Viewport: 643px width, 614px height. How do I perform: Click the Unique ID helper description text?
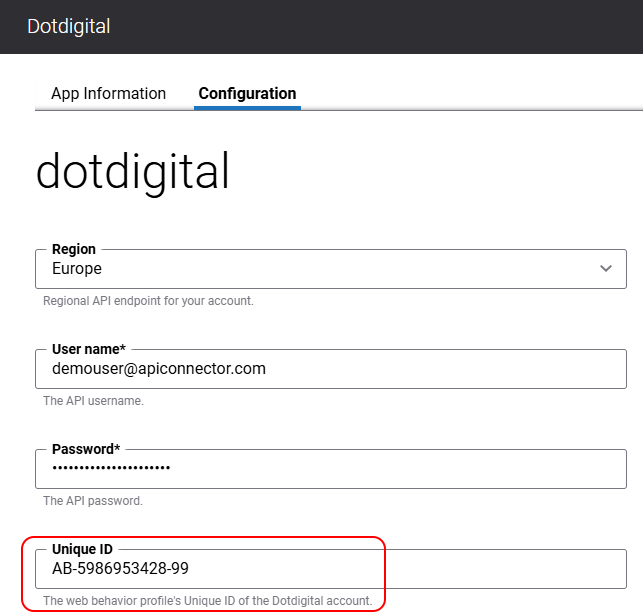[207, 601]
